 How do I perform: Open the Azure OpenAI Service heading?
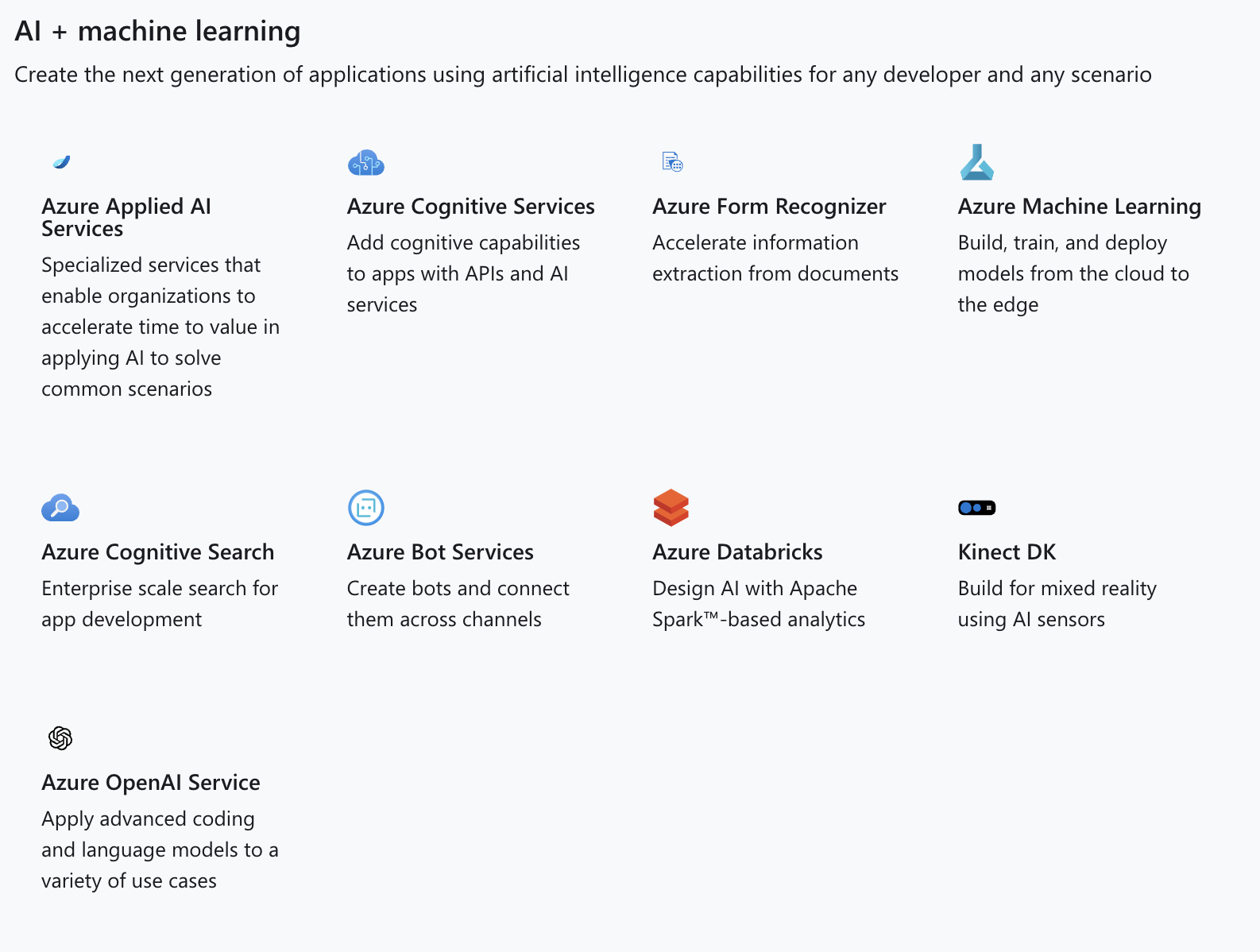[x=151, y=783]
